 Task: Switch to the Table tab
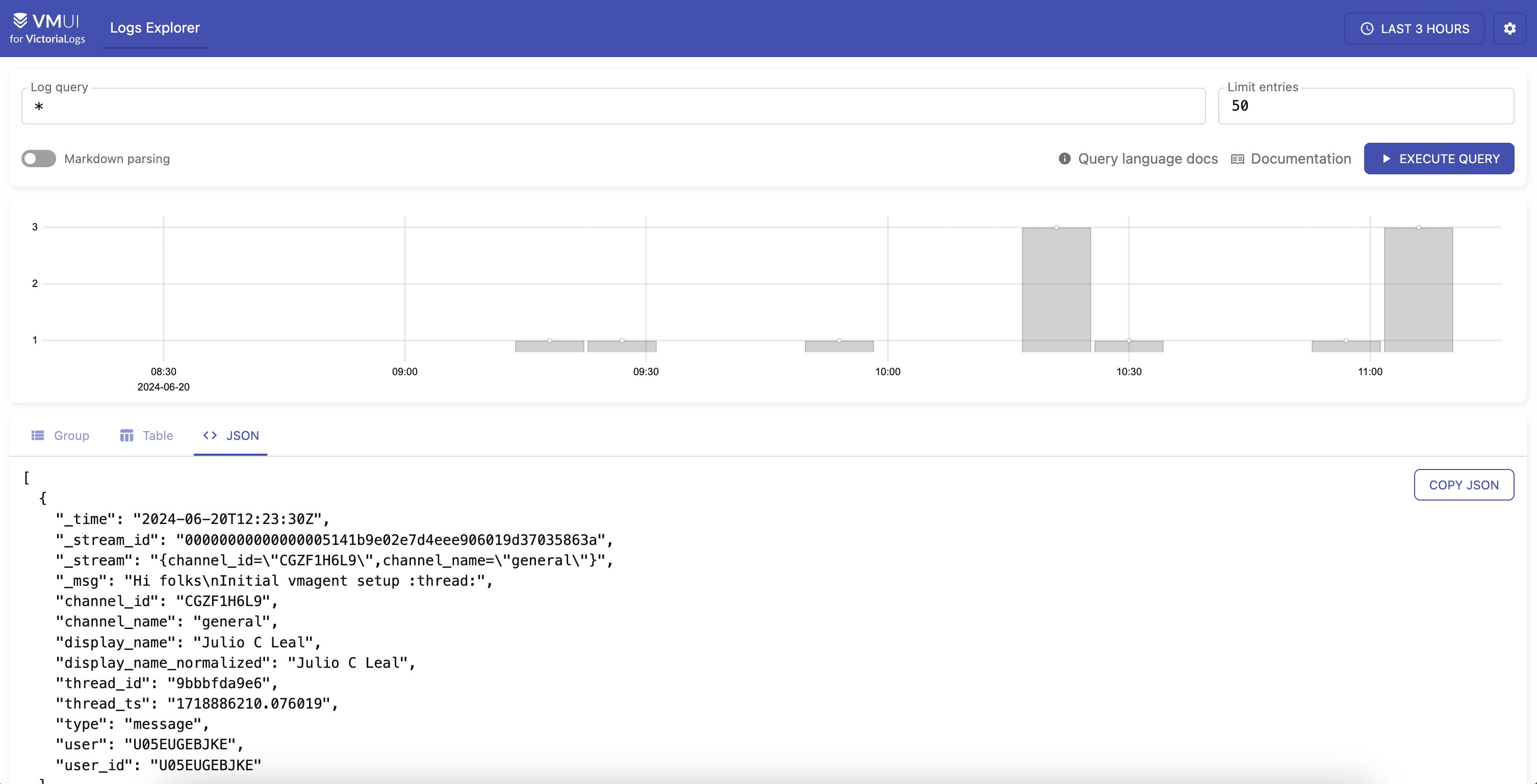tap(158, 435)
